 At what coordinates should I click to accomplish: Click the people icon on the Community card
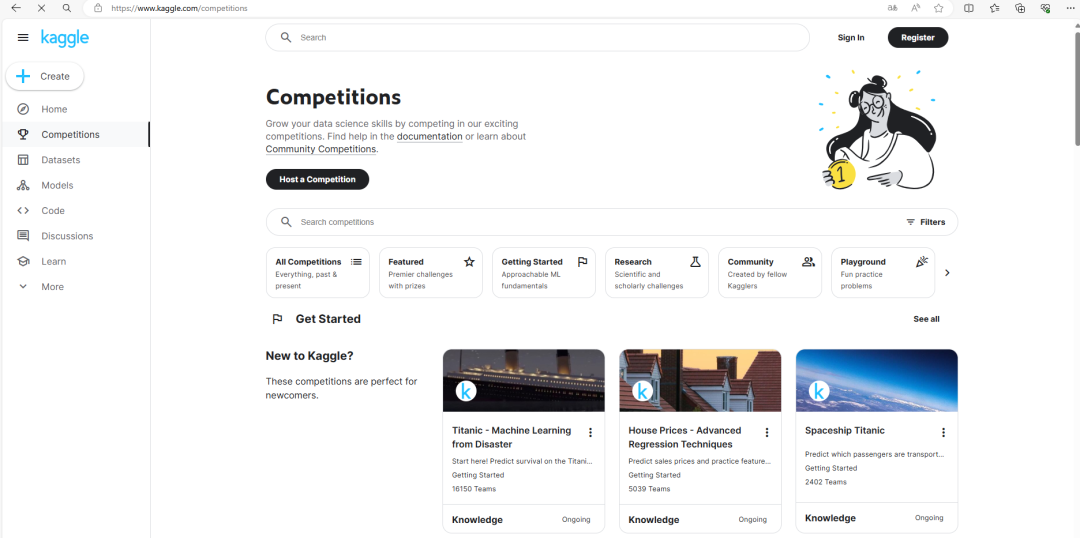coord(809,262)
